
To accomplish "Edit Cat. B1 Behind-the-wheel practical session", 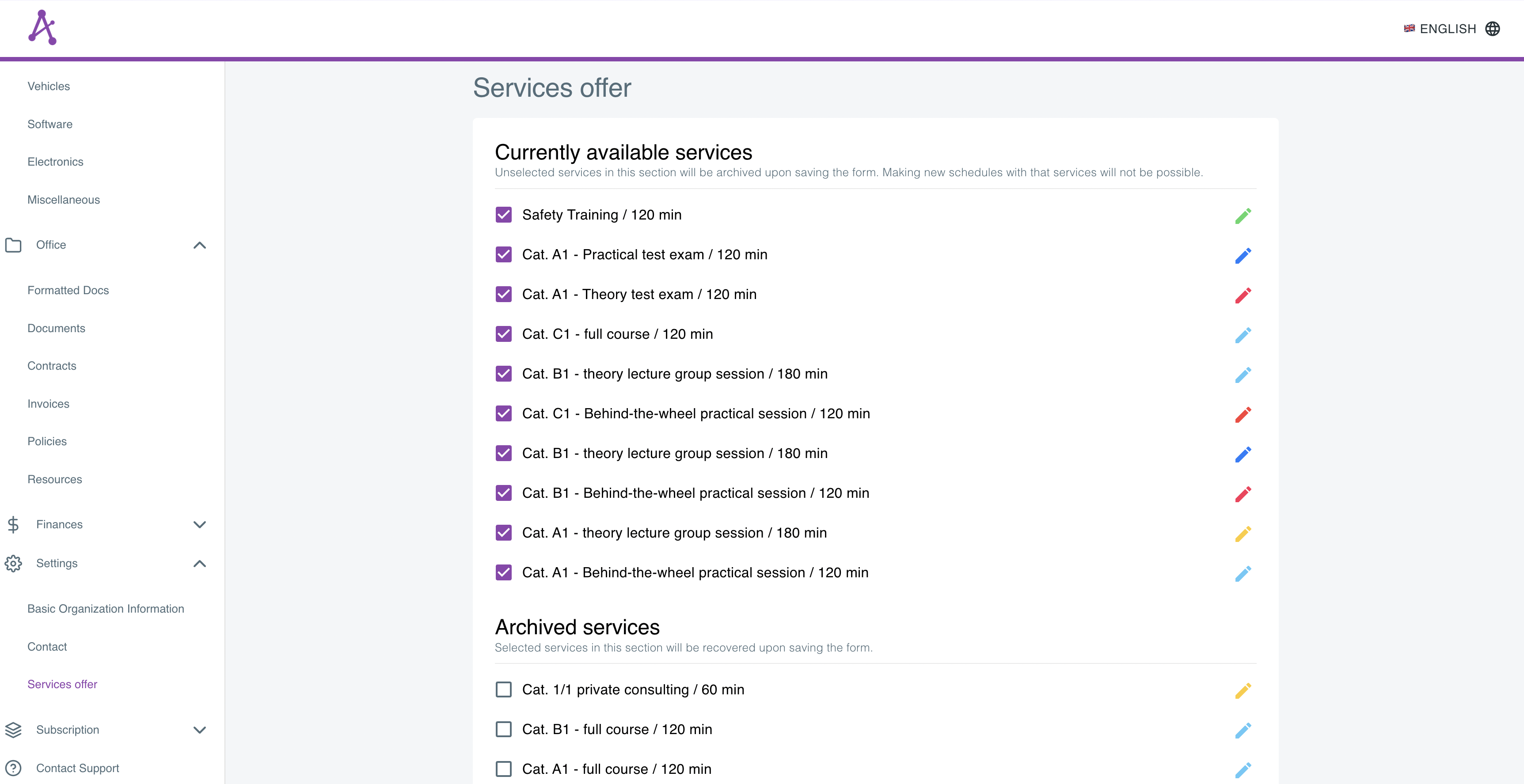I will 1243,493.
